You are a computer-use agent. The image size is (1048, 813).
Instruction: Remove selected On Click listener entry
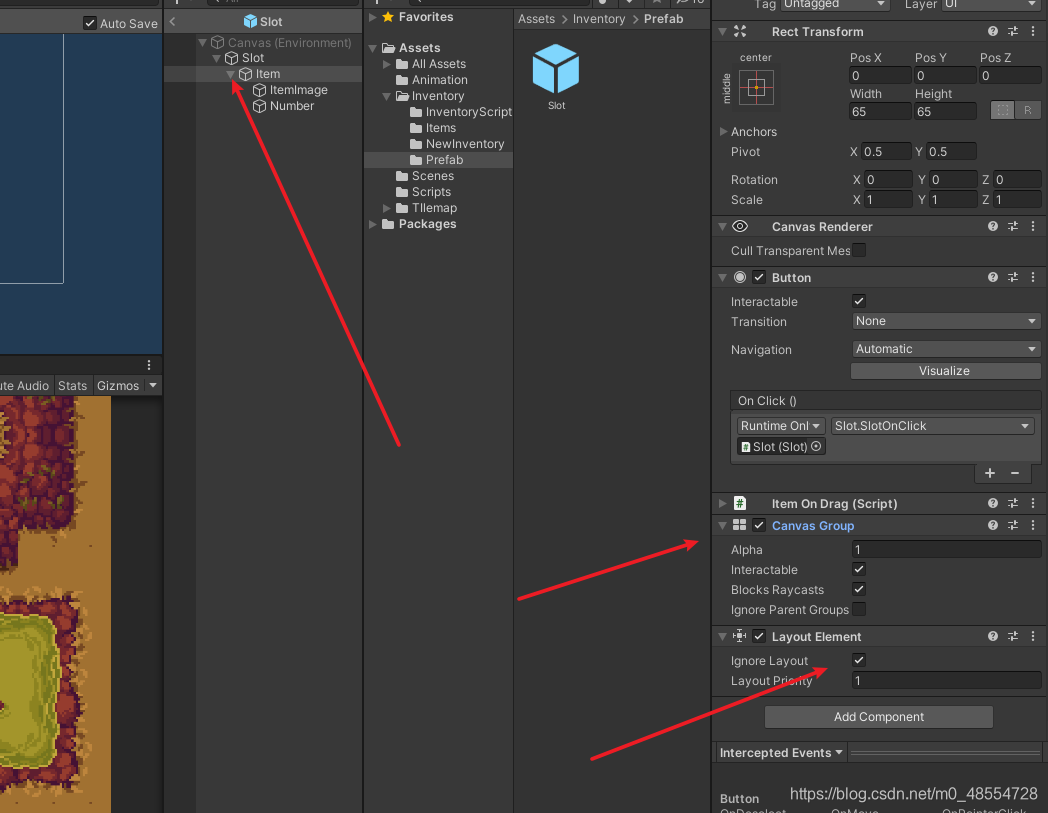click(1015, 473)
